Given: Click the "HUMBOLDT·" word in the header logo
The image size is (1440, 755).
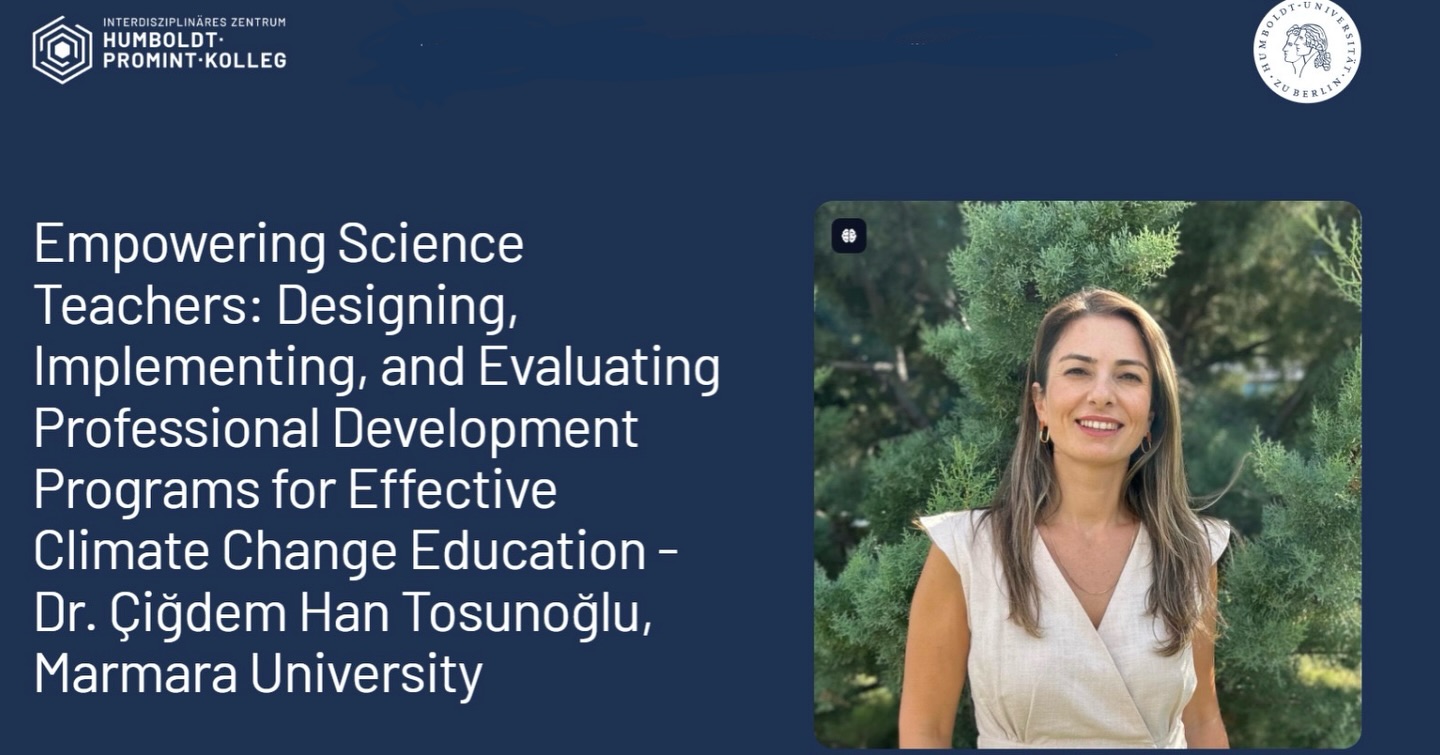Looking at the screenshot, I should click(163, 41).
